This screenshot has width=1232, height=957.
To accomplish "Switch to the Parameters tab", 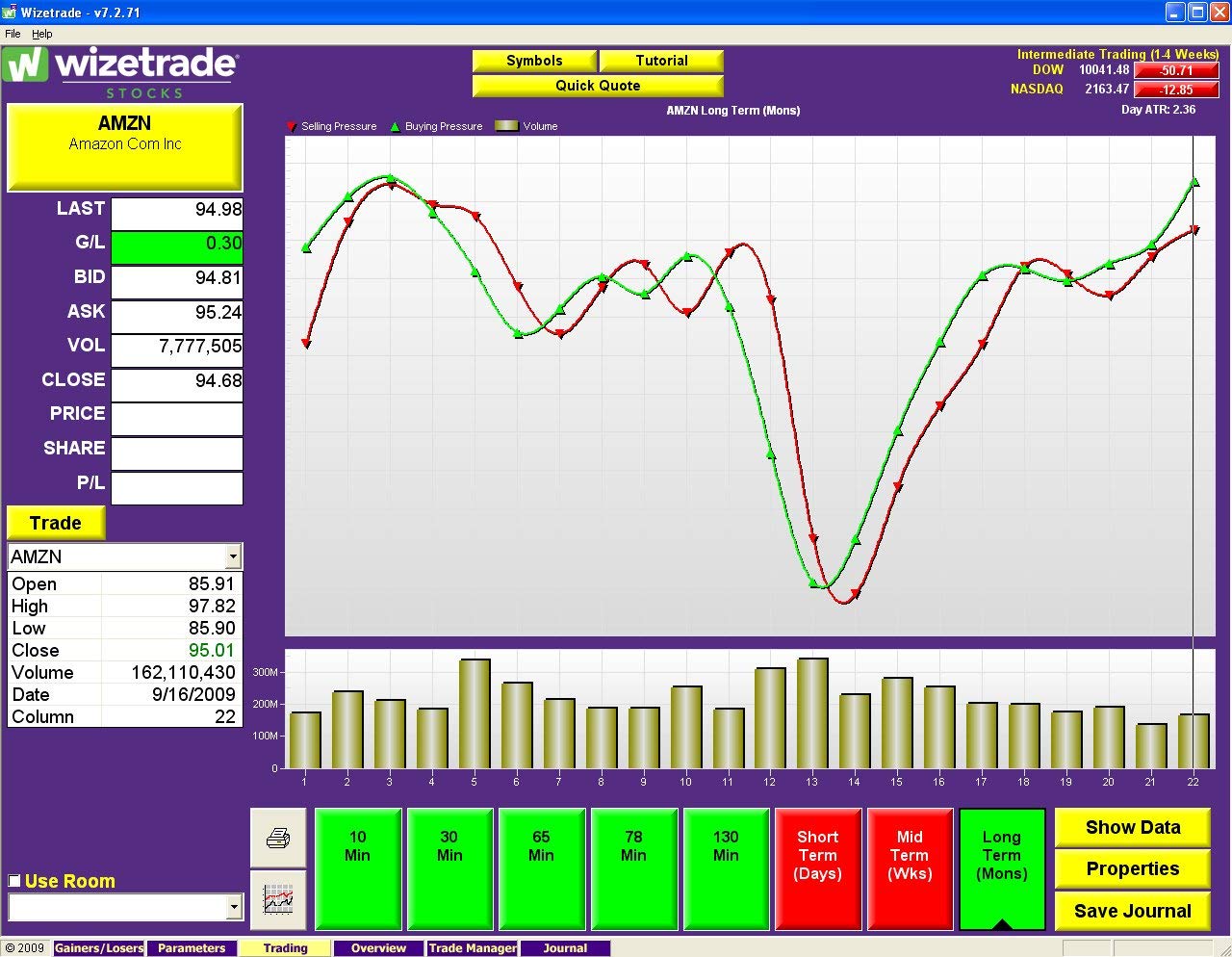I will pyautogui.click(x=192, y=948).
